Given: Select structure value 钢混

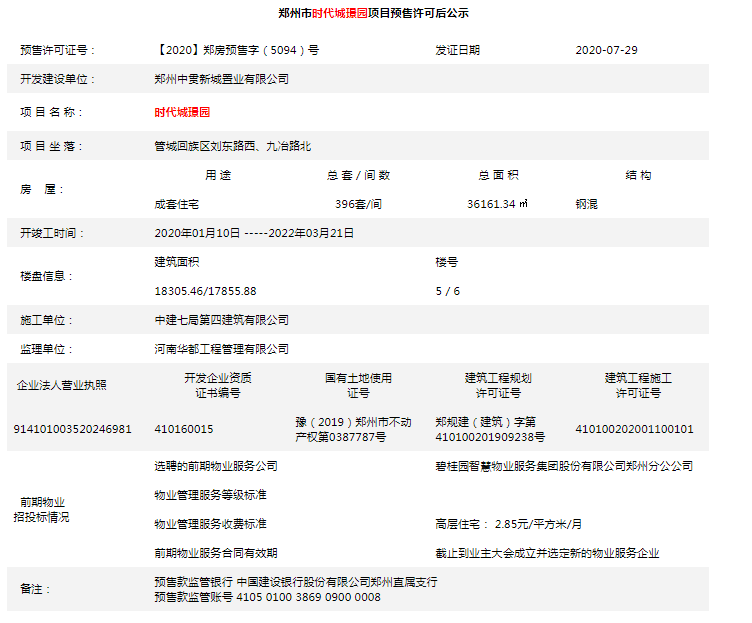Looking at the screenshot, I should pyautogui.click(x=587, y=204).
